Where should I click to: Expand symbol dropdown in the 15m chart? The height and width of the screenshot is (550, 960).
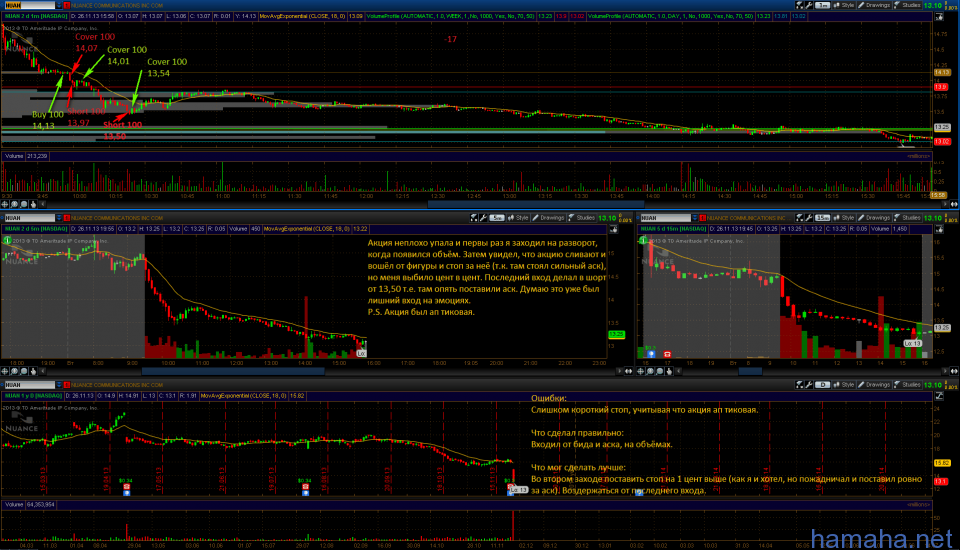coord(696,218)
